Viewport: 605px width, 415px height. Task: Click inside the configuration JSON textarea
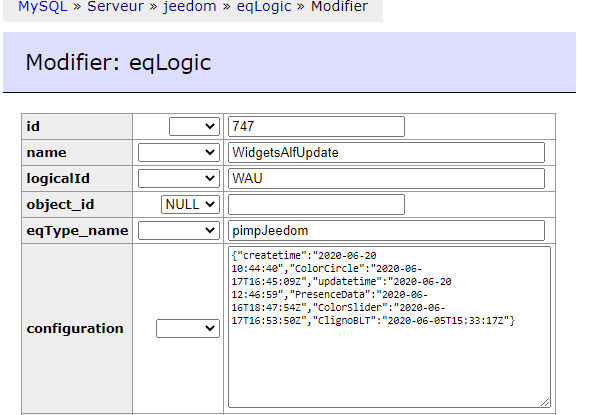[x=389, y=327]
